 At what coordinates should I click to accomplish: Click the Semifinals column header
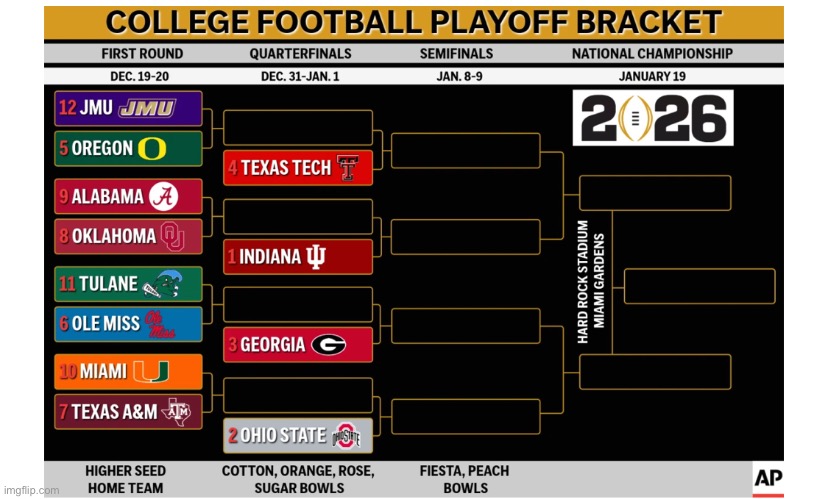coord(456,54)
